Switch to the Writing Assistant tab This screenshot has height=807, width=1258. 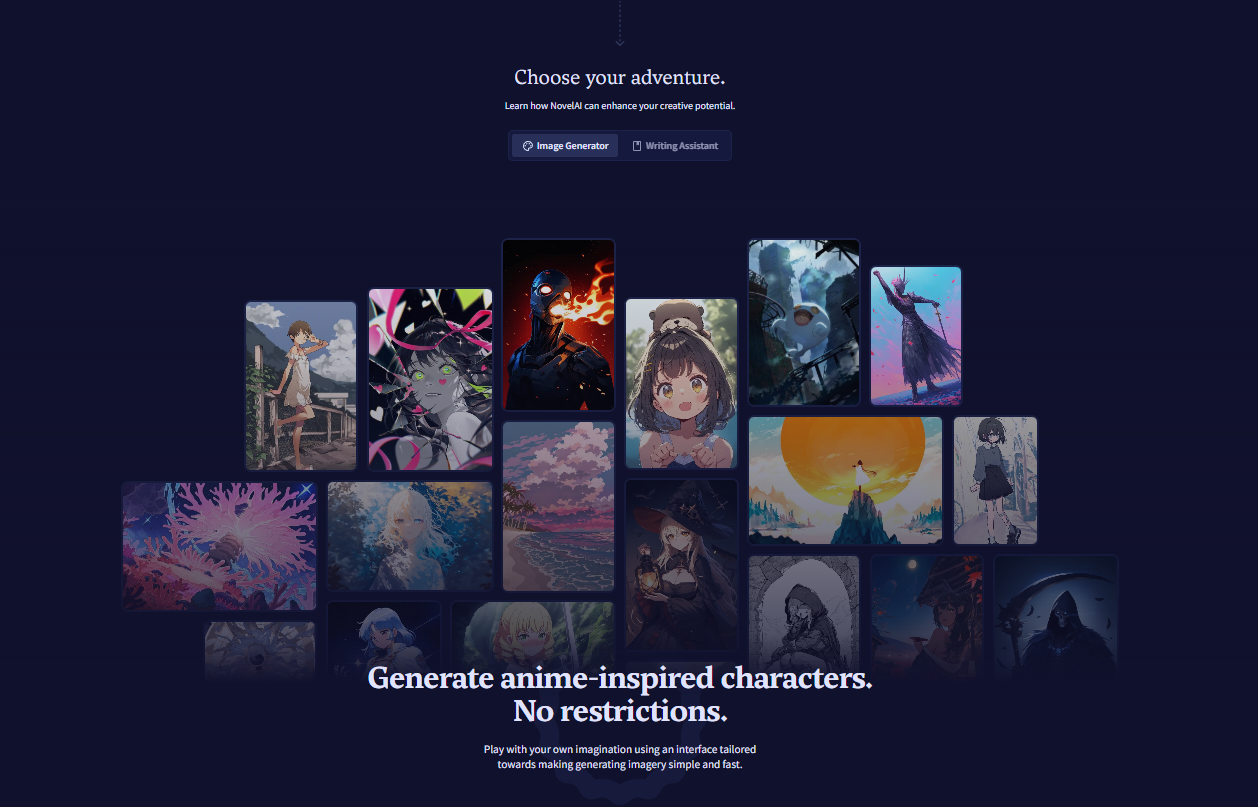tap(675, 146)
